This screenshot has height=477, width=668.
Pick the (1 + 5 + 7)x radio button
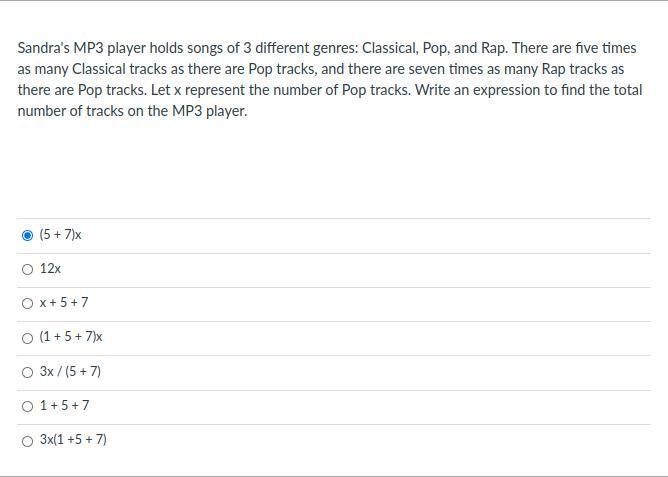click(x=27, y=337)
